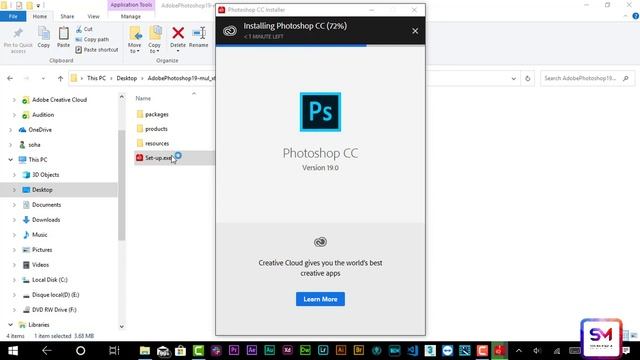
Task: Open File Explorer from the taskbar
Action: click(145, 351)
